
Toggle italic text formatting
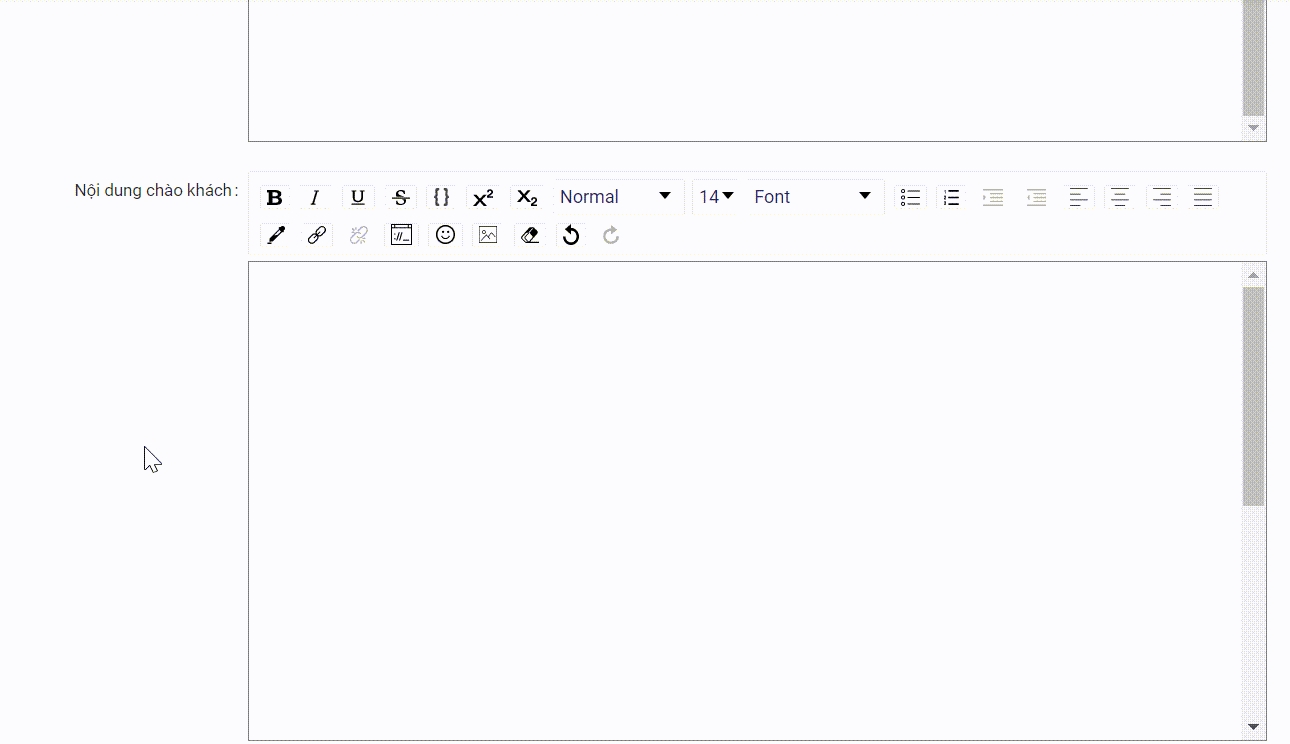tap(315, 197)
